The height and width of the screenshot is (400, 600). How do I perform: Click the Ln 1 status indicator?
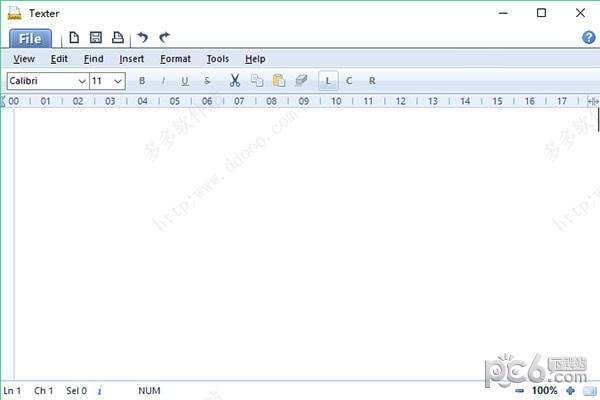(12, 391)
